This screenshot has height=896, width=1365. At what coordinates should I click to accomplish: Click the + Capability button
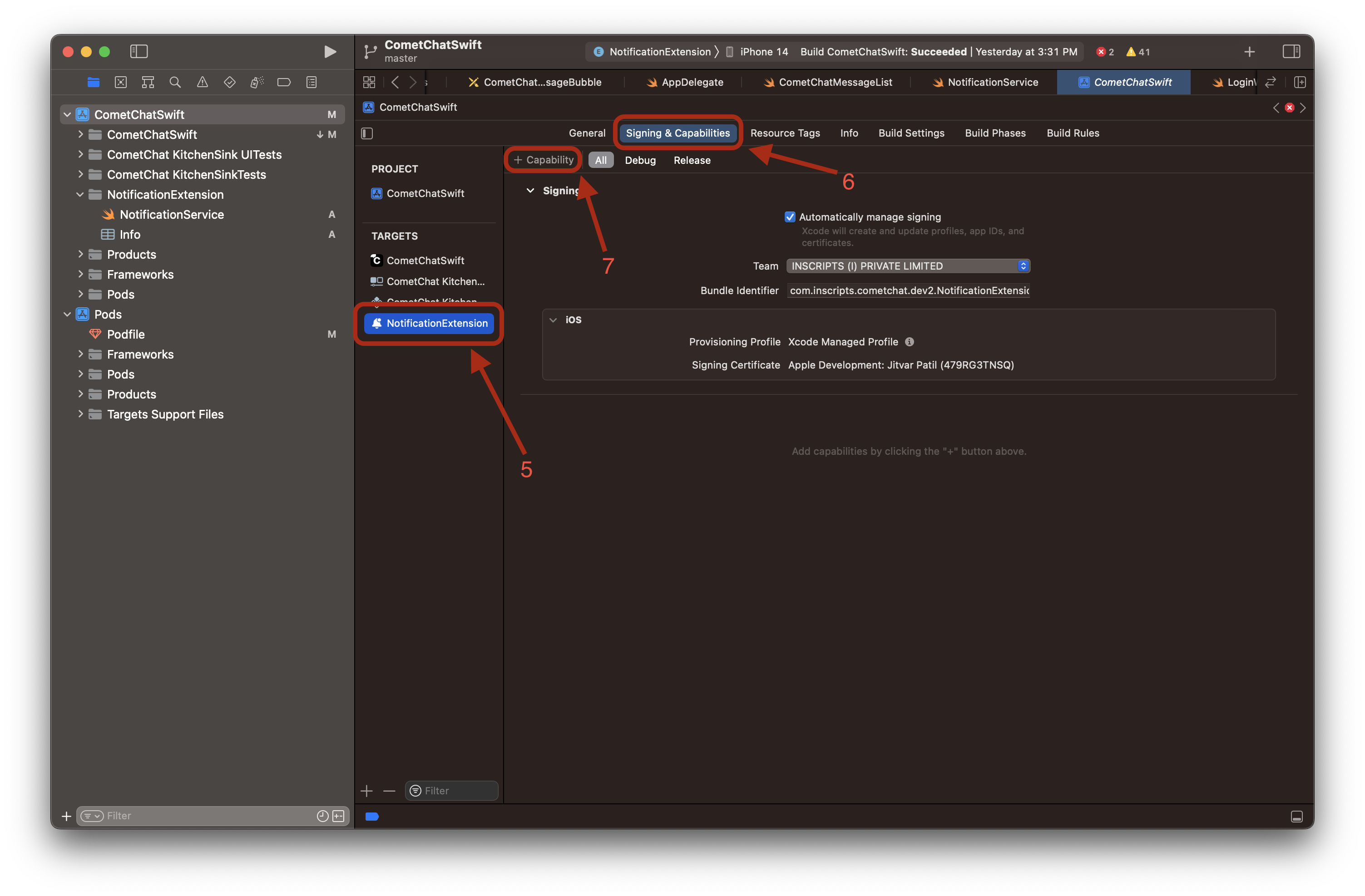coord(543,160)
